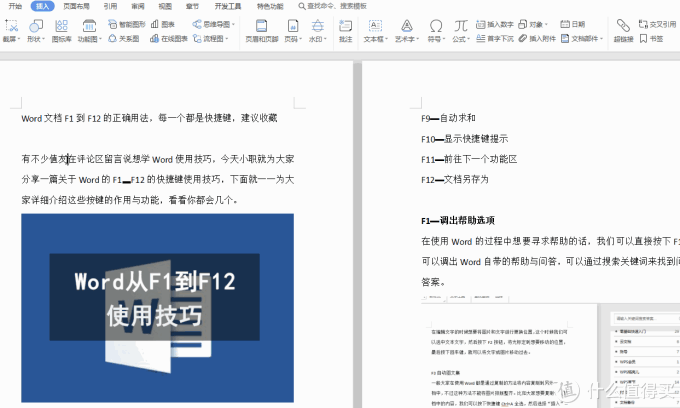Switch to the 视图 view tab
Image resolution: width=680 pixels, height=408 pixels.
click(165, 6)
